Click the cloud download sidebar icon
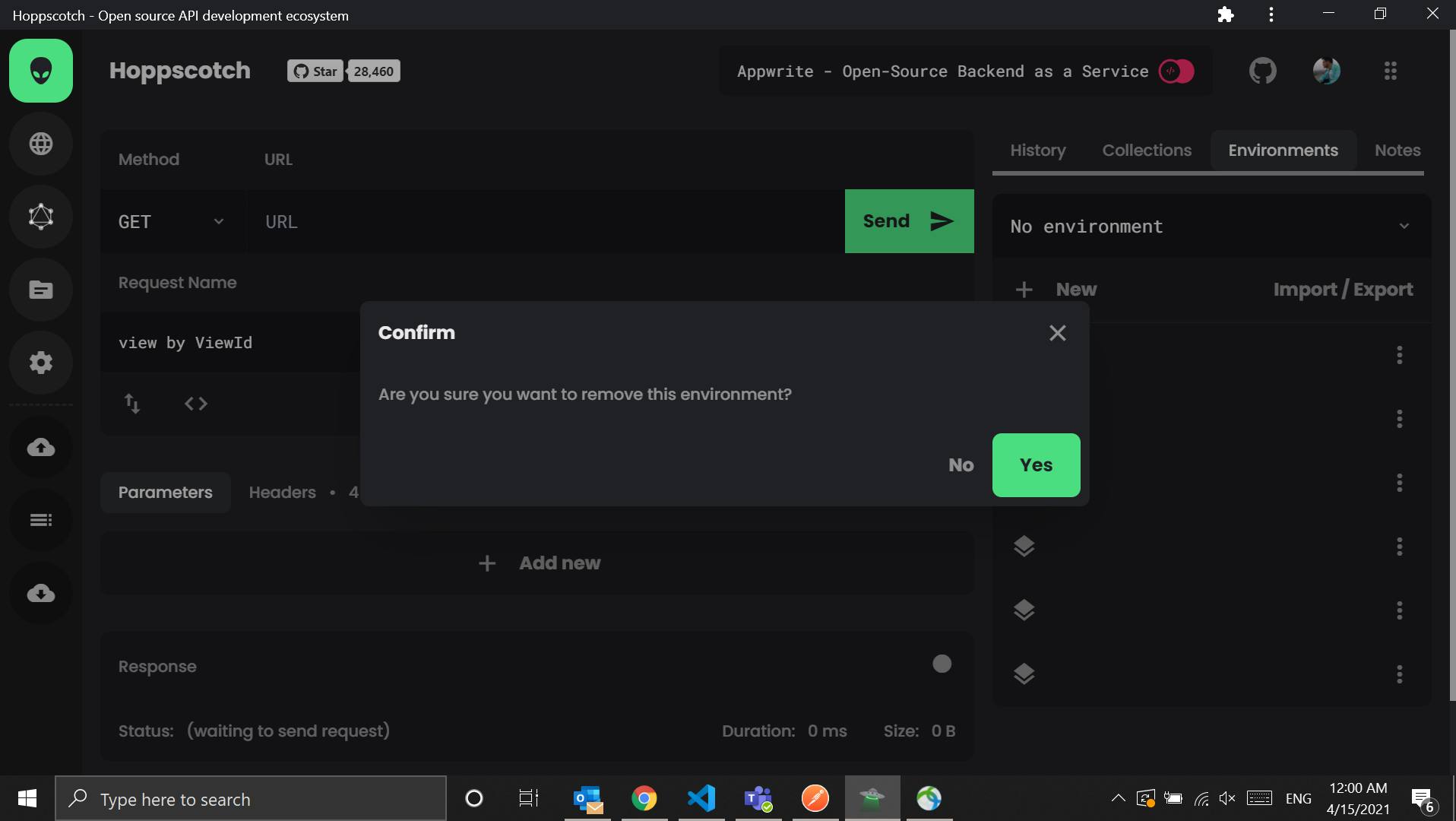The width and height of the screenshot is (1456, 821). (x=41, y=593)
